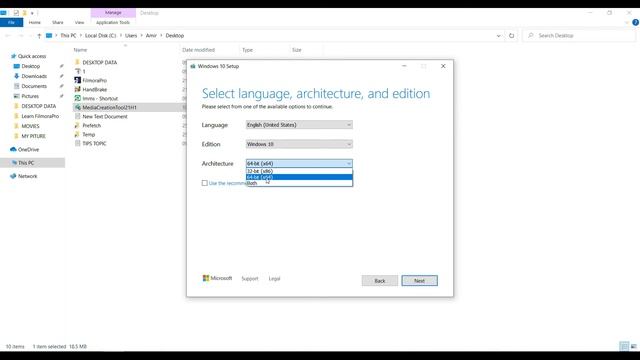Open Pictures in navigation pane
Image resolution: width=640 pixels, height=360 pixels.
click(30, 96)
